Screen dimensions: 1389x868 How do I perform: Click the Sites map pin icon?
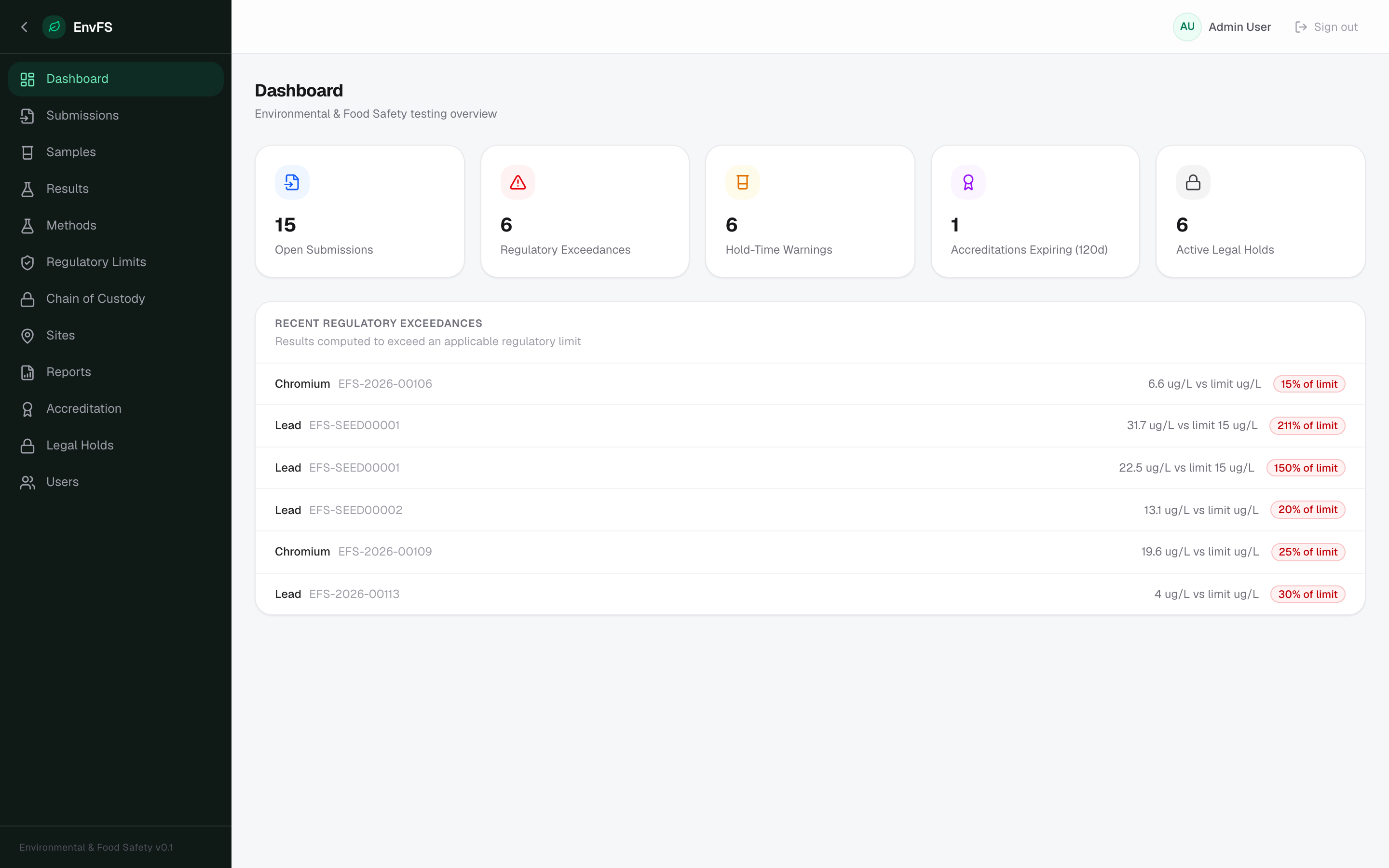27,336
